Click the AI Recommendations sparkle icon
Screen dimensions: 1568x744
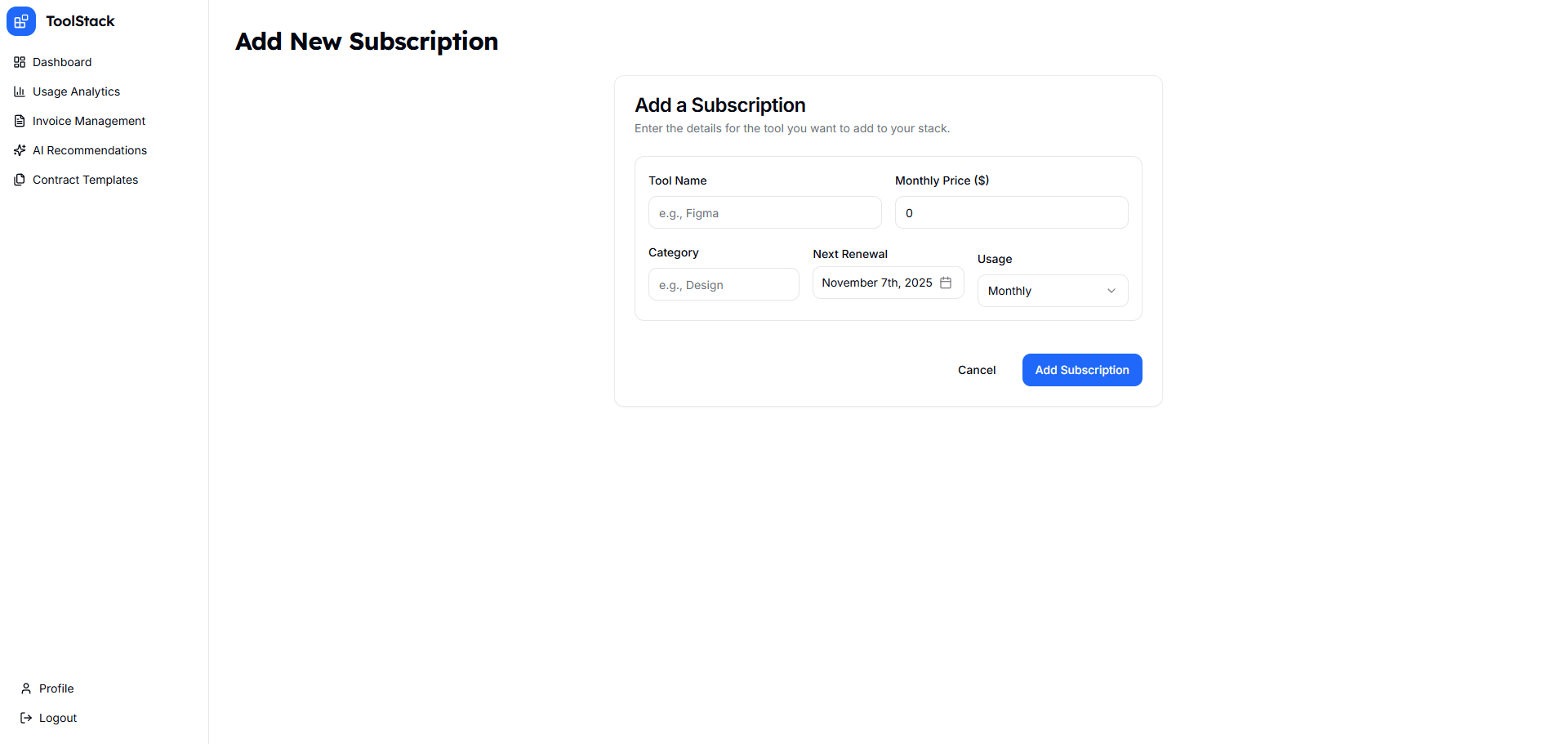point(20,150)
